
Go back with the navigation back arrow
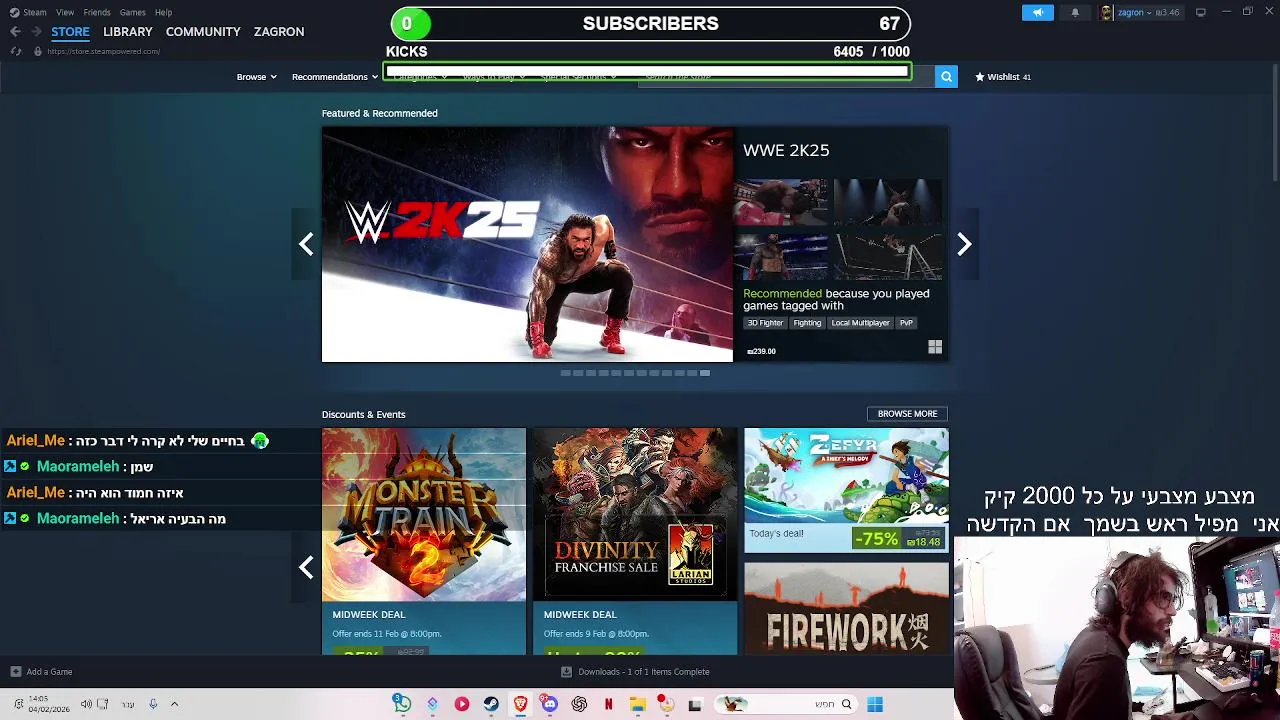[15, 32]
